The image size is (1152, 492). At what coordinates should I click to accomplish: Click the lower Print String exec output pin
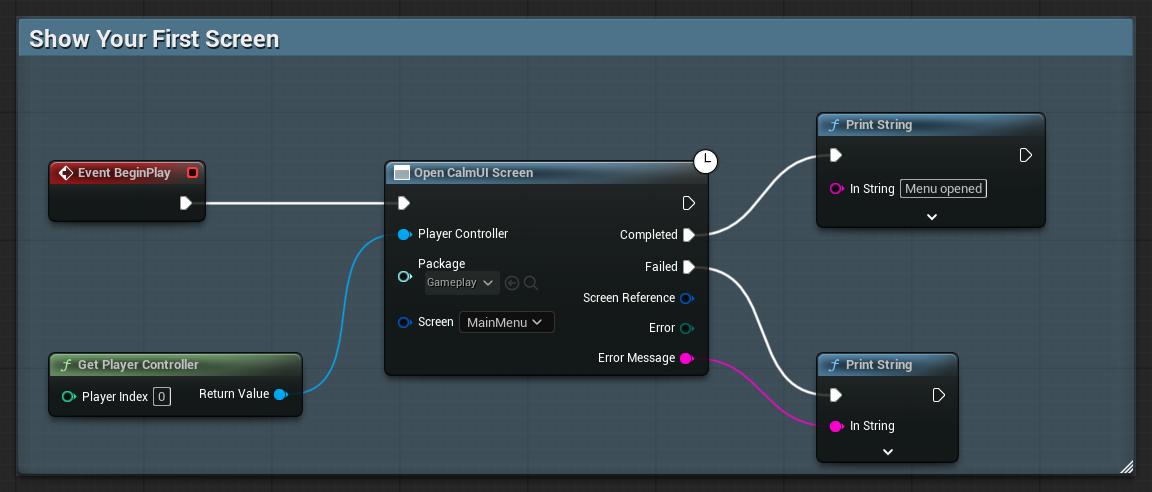tap(938, 395)
